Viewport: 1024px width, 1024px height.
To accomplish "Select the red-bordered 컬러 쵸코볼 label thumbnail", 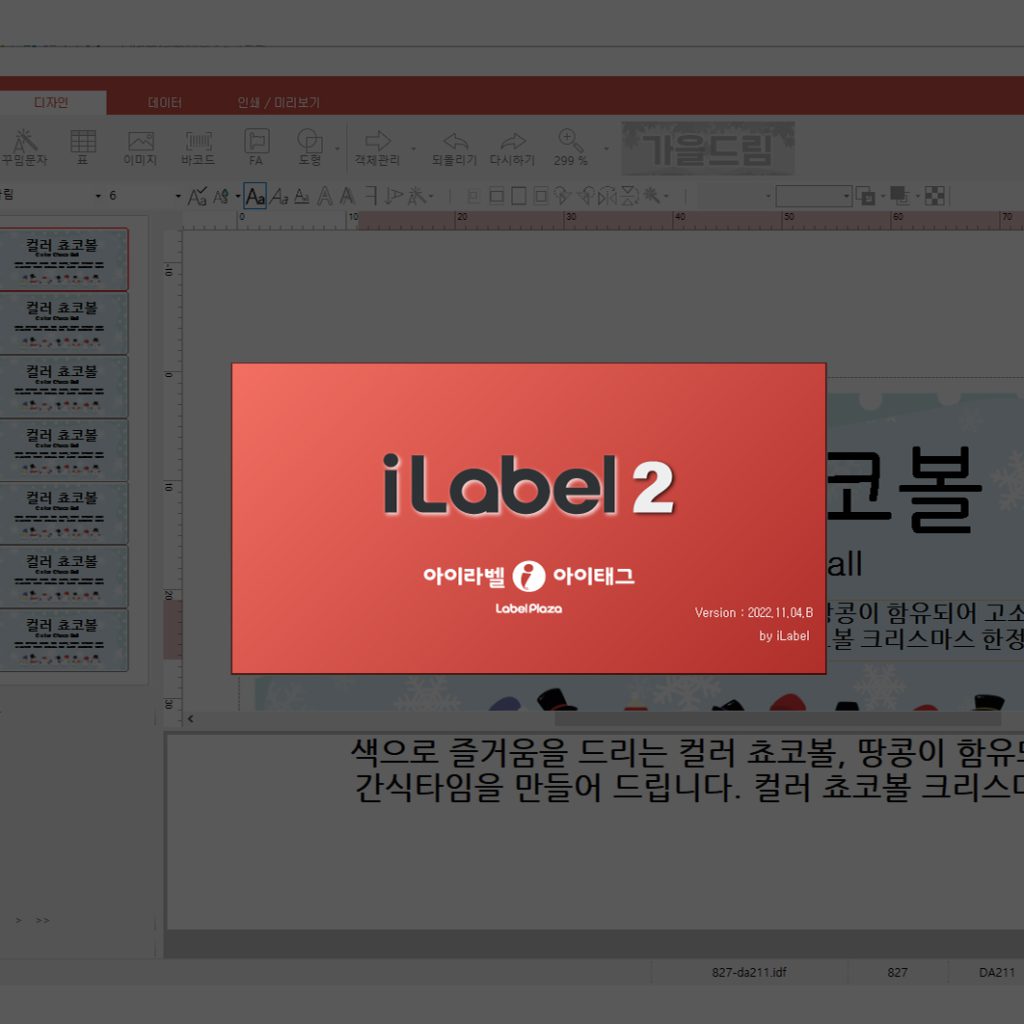I will coord(63,259).
